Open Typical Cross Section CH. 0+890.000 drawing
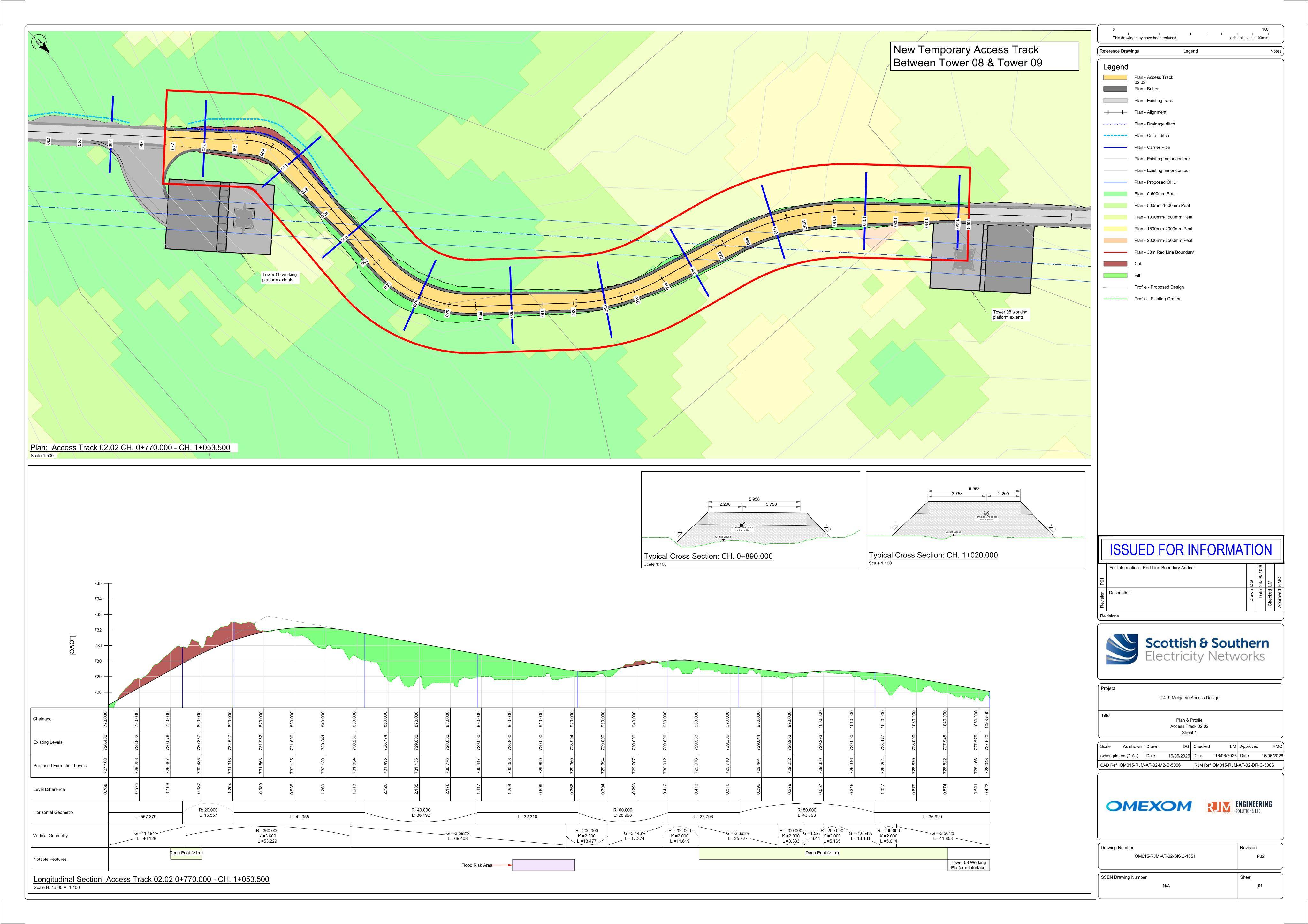 750,519
